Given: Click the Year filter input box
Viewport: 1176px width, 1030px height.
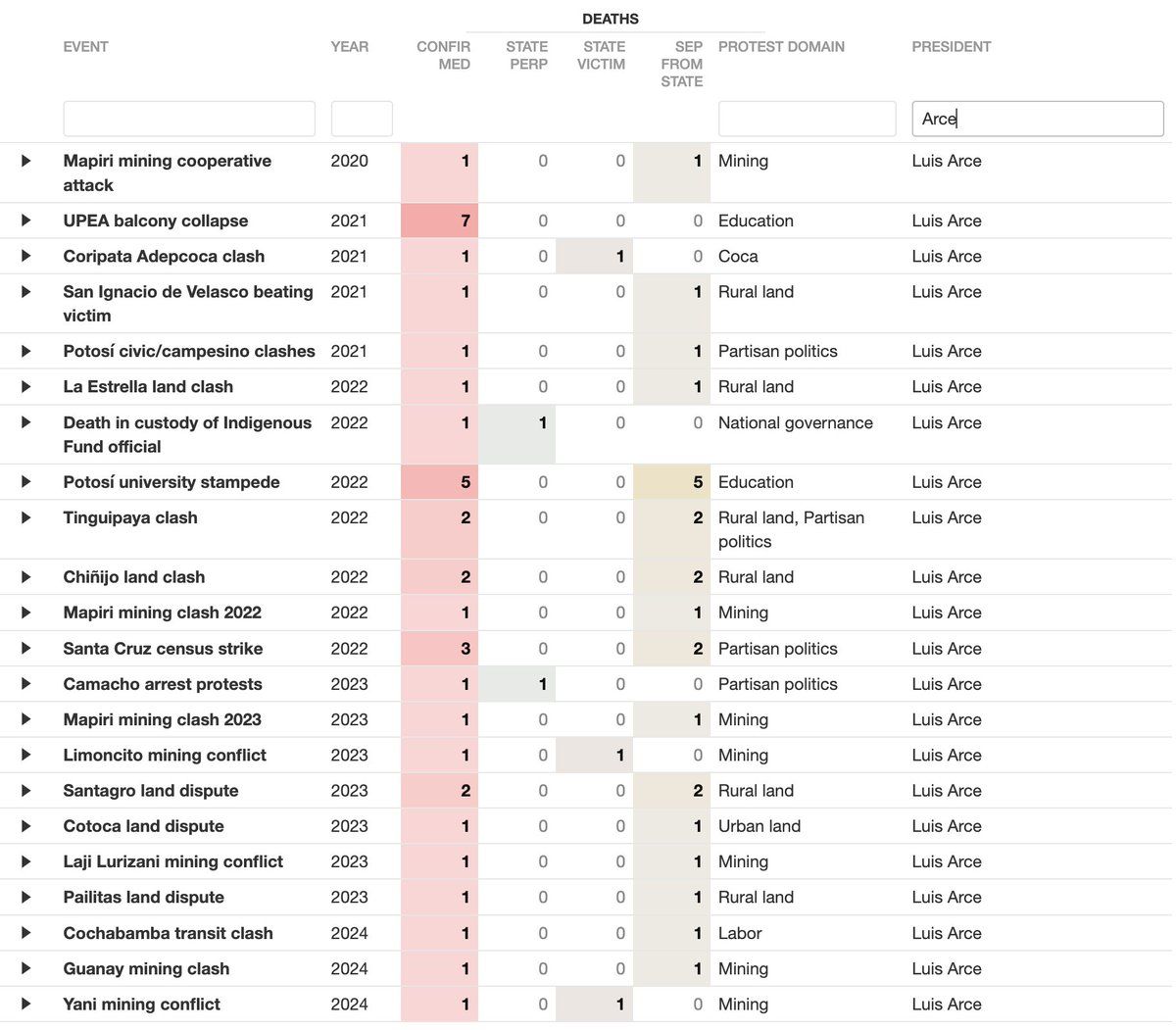Looking at the screenshot, I should [362, 119].
